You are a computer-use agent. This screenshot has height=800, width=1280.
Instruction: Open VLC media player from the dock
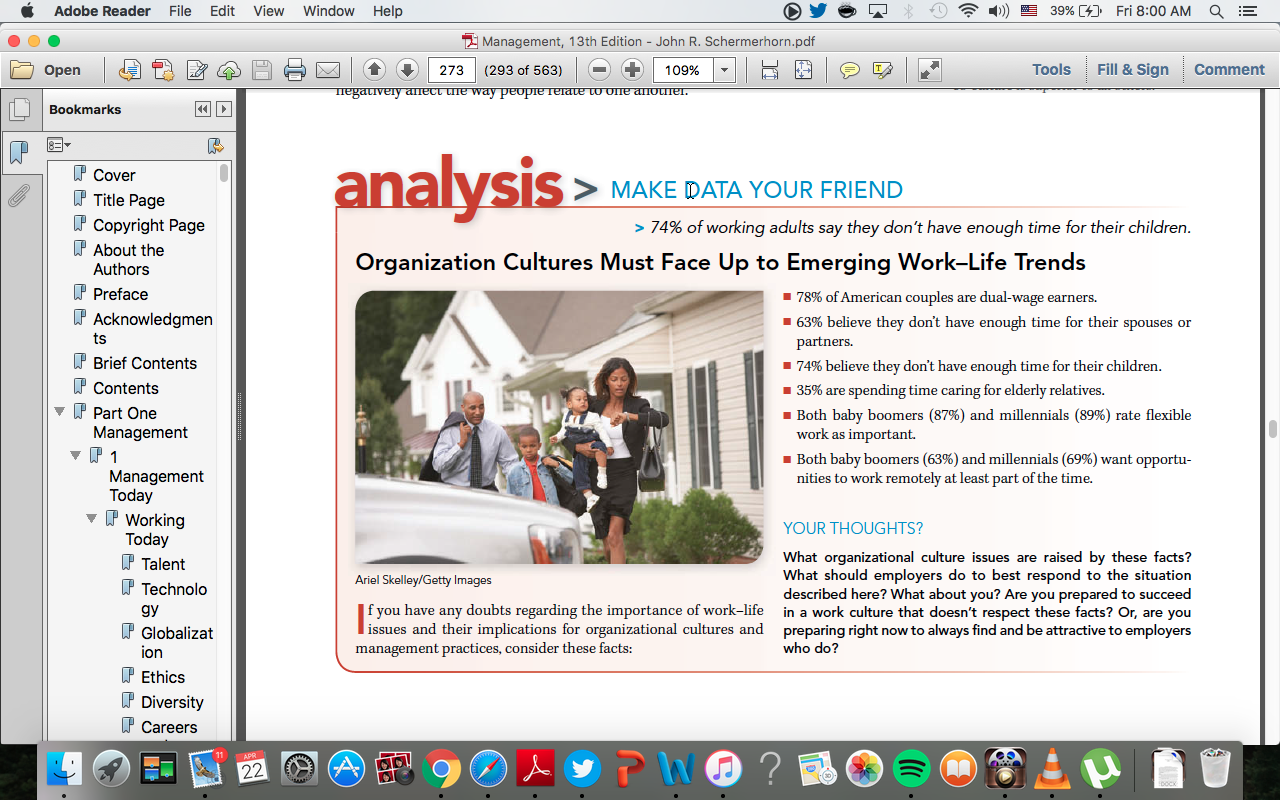pyautogui.click(x=1051, y=768)
